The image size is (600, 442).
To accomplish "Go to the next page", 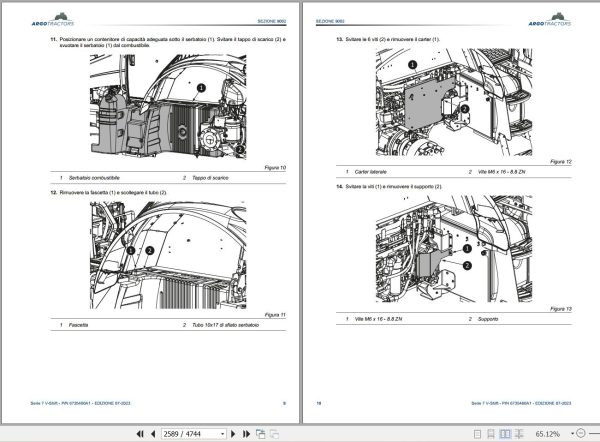I will pyautogui.click(x=233, y=434).
